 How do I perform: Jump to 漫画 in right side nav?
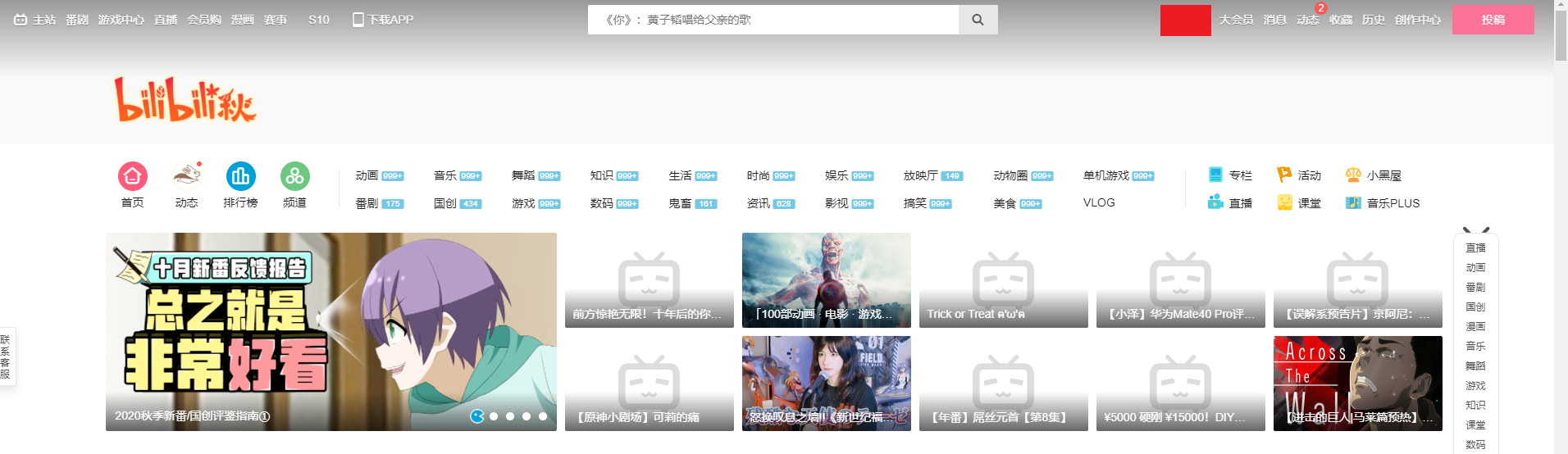[1475, 326]
